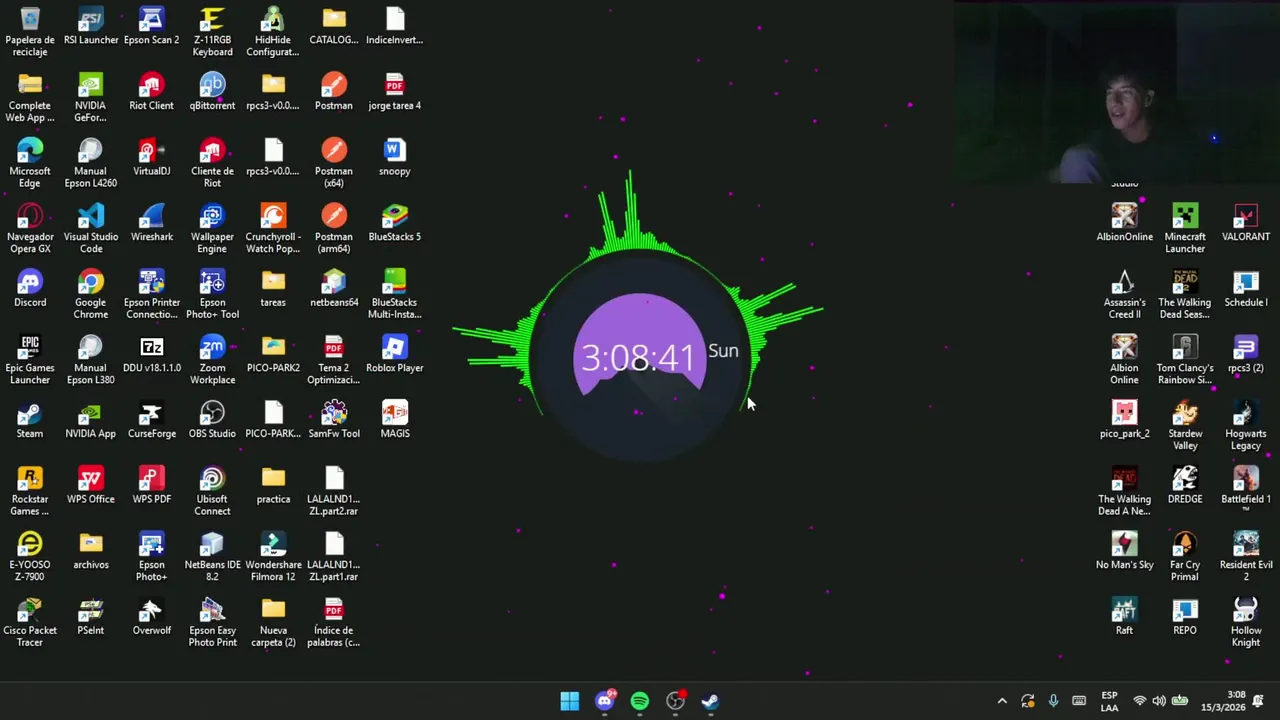The image size is (1280, 720).
Task: Select the Nueva carpeta (2) folder
Action: pos(273,623)
